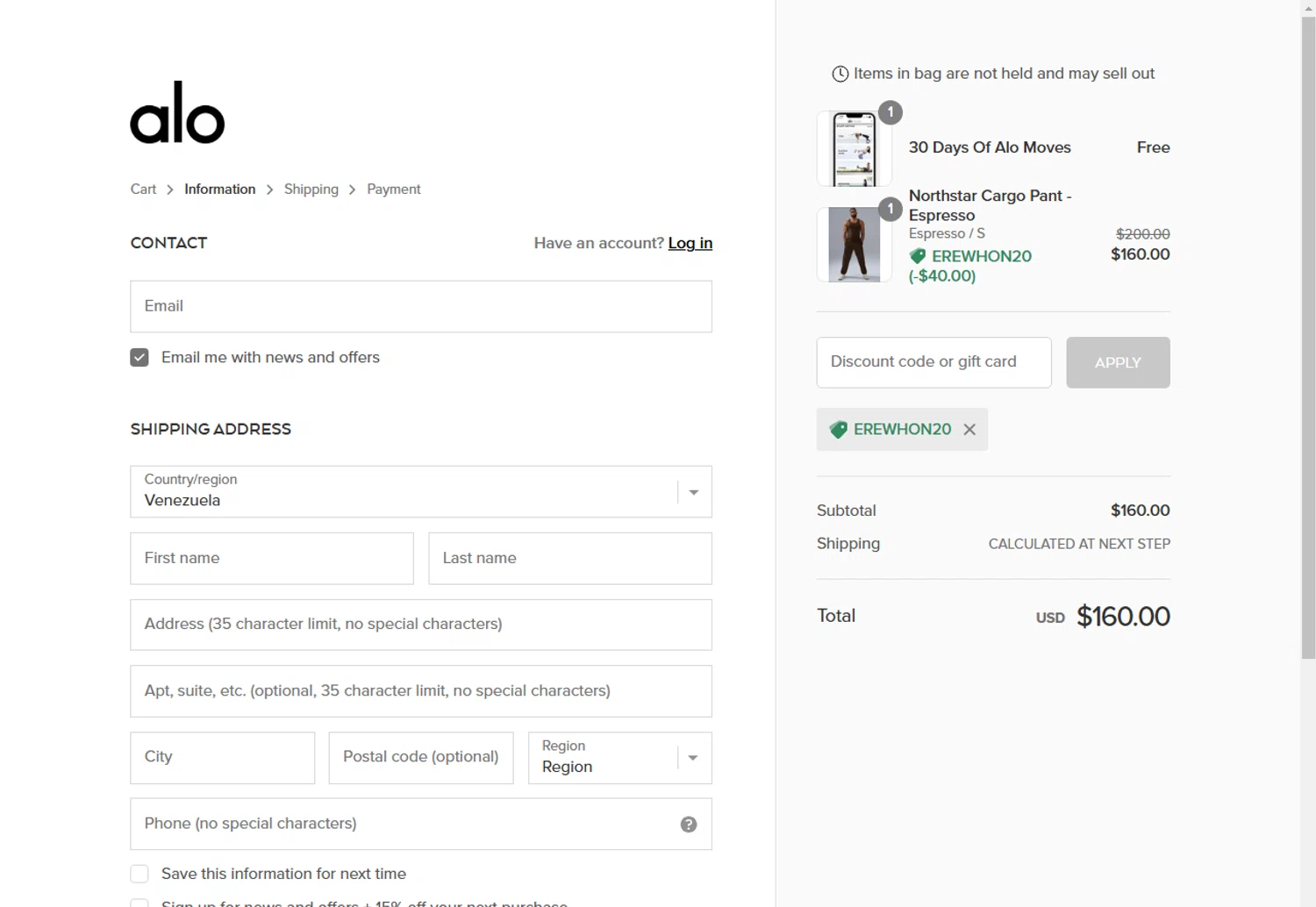Click the Log in link
This screenshot has width=1316, height=907.
(x=690, y=244)
